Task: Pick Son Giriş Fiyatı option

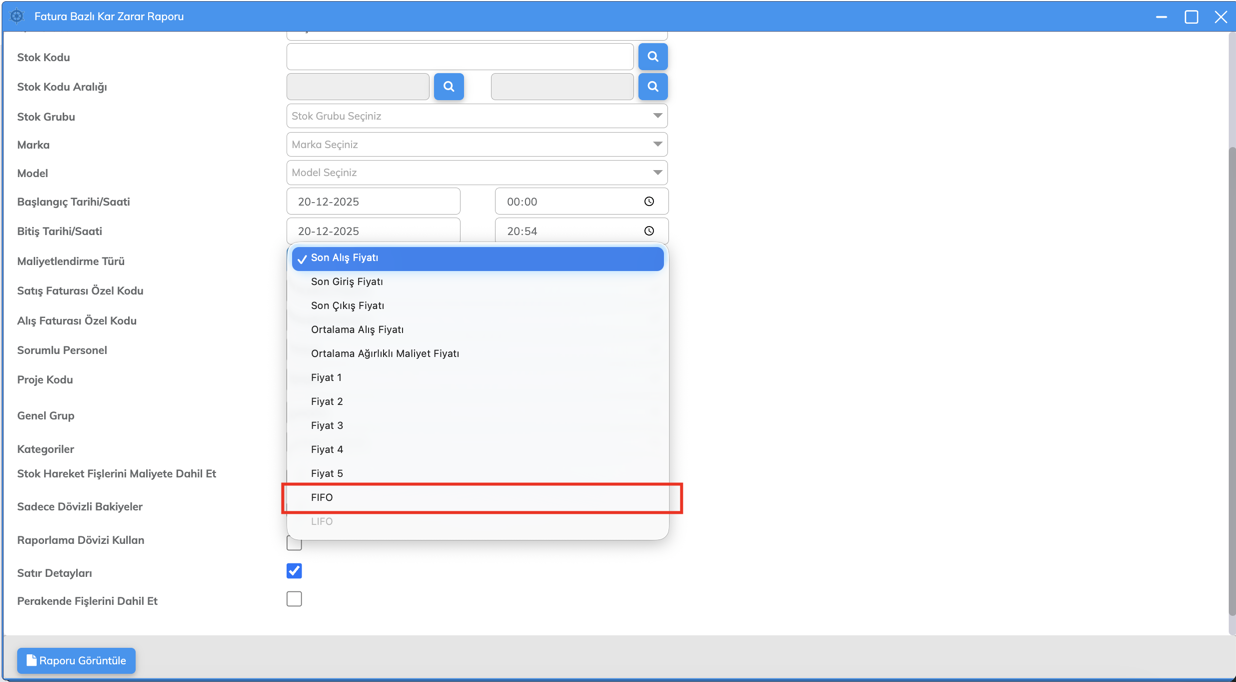Action: tap(347, 281)
